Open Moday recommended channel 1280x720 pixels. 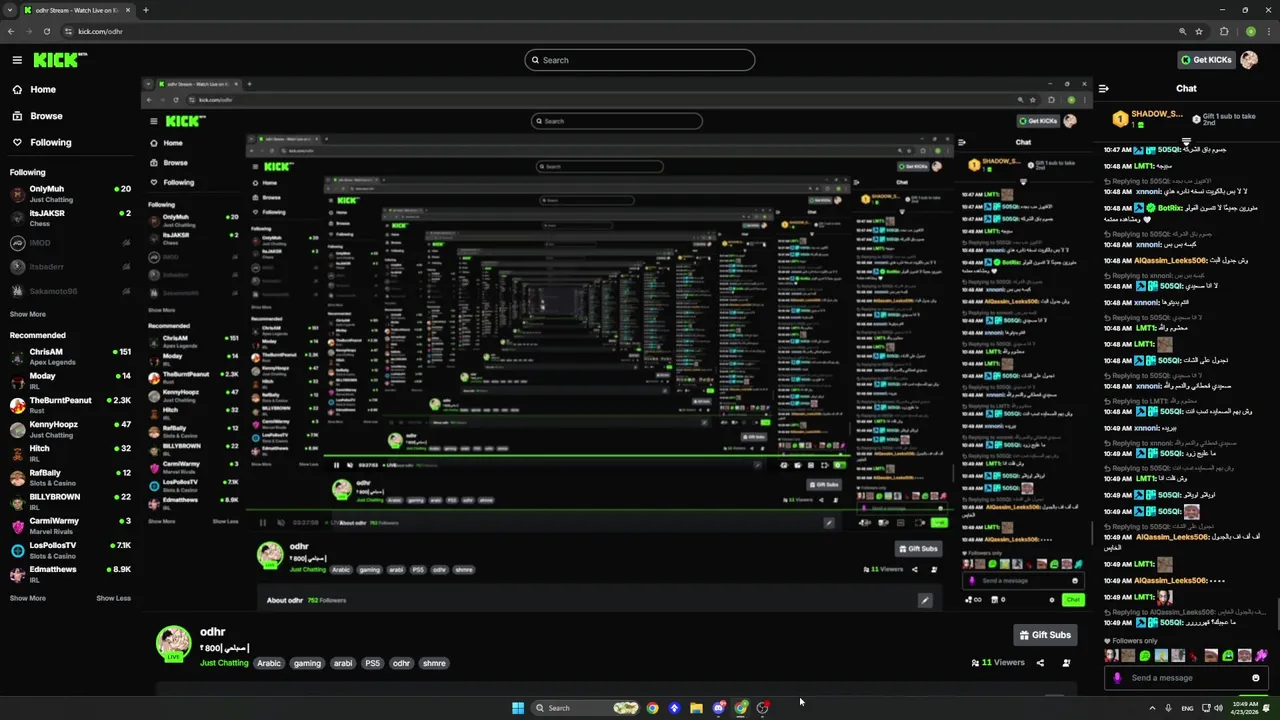tap(70, 380)
